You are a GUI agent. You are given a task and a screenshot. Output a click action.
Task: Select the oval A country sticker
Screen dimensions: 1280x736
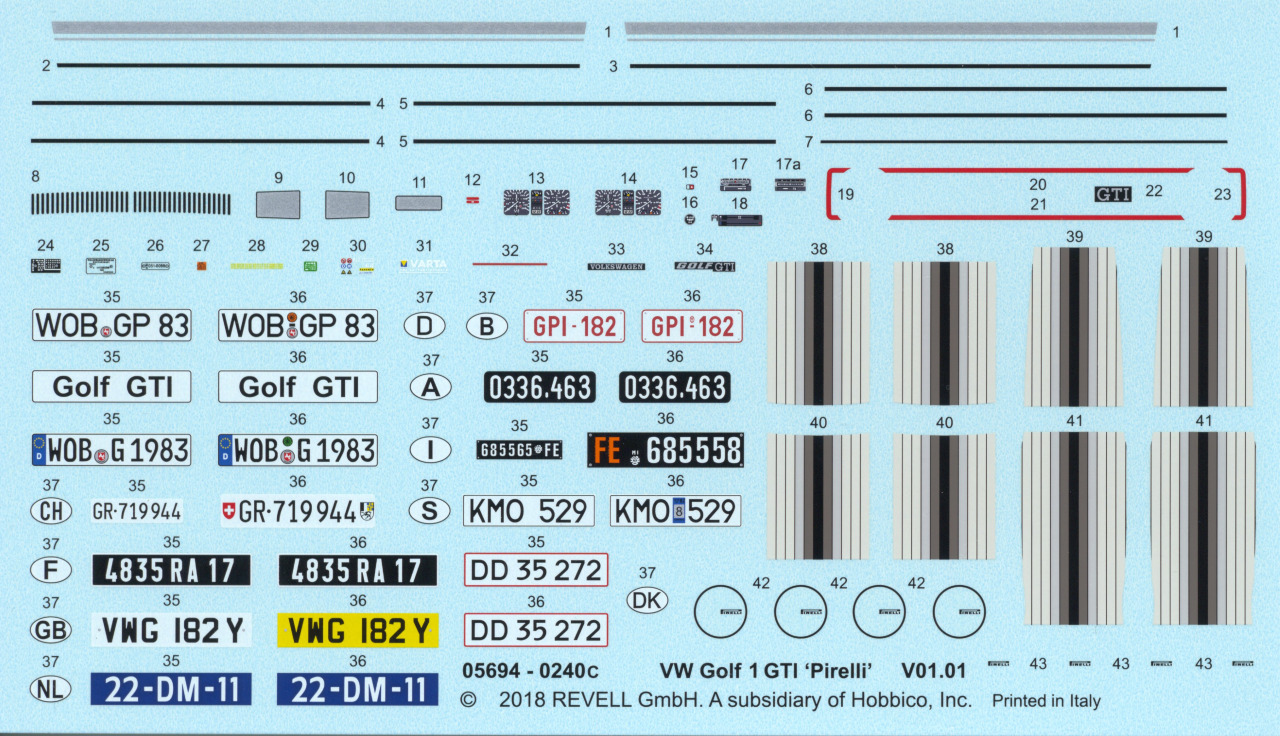pyautogui.click(x=431, y=387)
